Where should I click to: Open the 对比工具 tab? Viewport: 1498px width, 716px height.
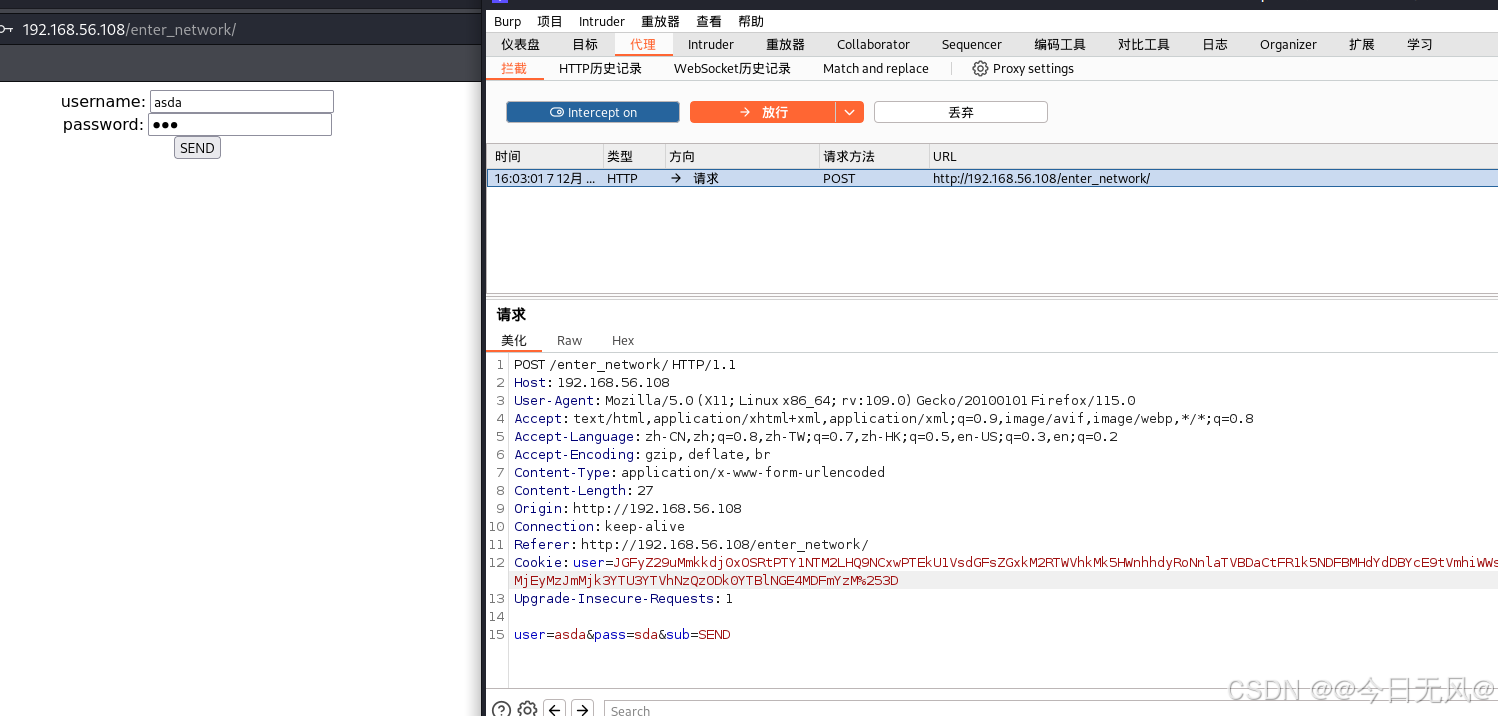tap(1144, 45)
